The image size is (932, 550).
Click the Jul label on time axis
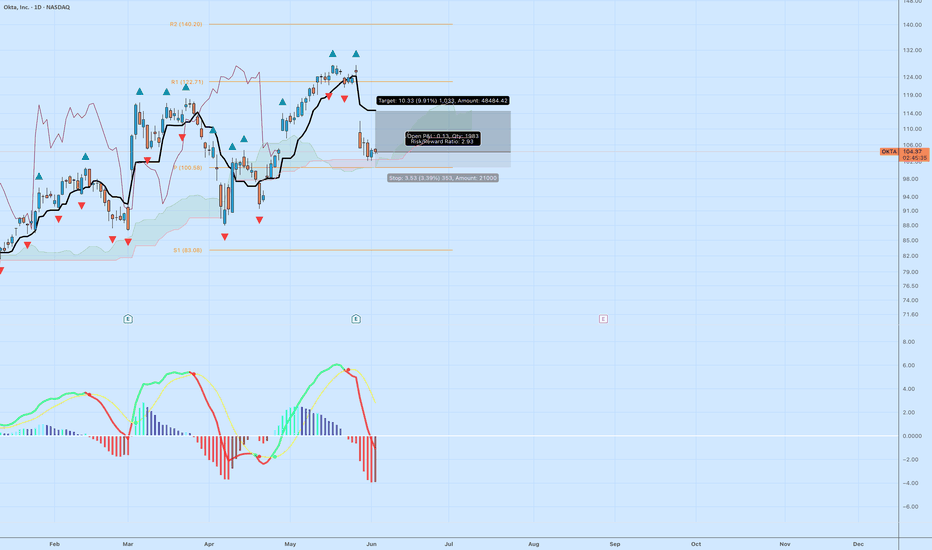449,544
